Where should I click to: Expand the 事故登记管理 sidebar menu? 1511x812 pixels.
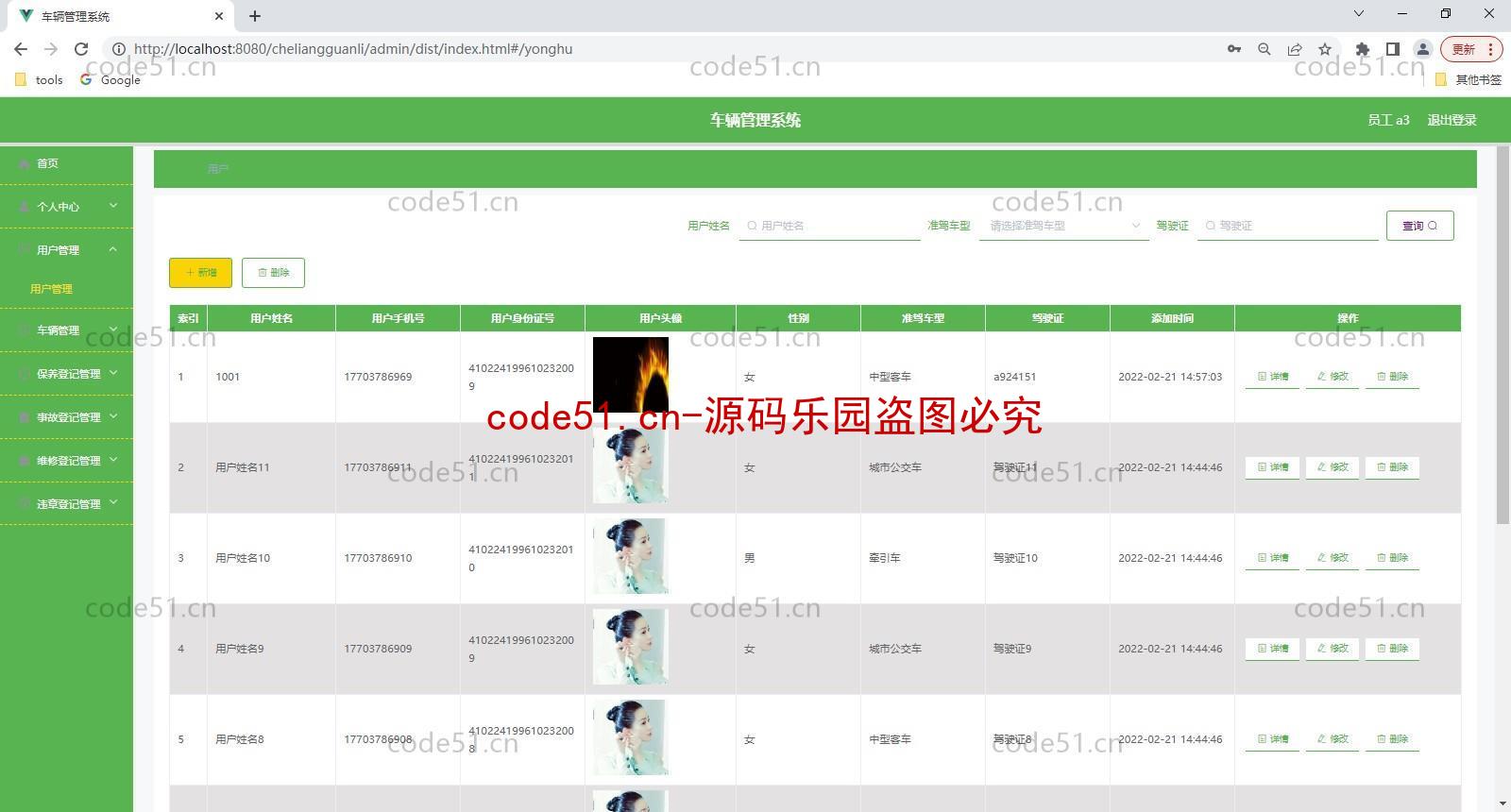pos(66,417)
